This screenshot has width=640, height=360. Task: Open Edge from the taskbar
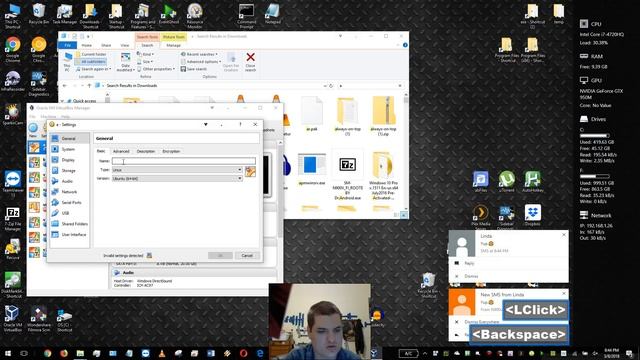260,353
